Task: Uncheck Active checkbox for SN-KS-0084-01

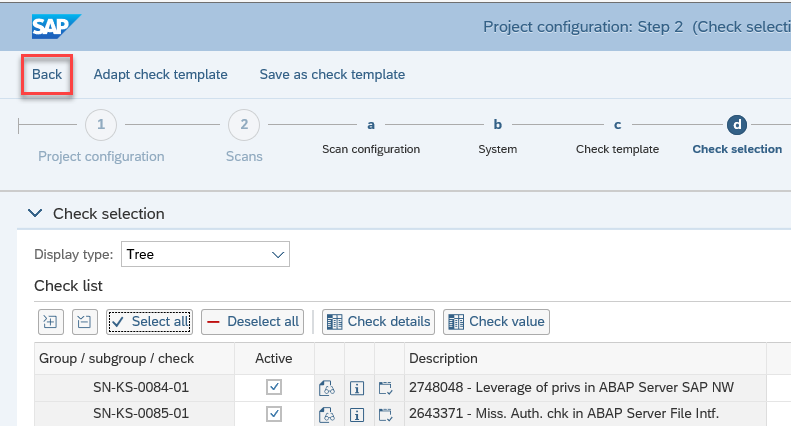Action: click(x=274, y=387)
